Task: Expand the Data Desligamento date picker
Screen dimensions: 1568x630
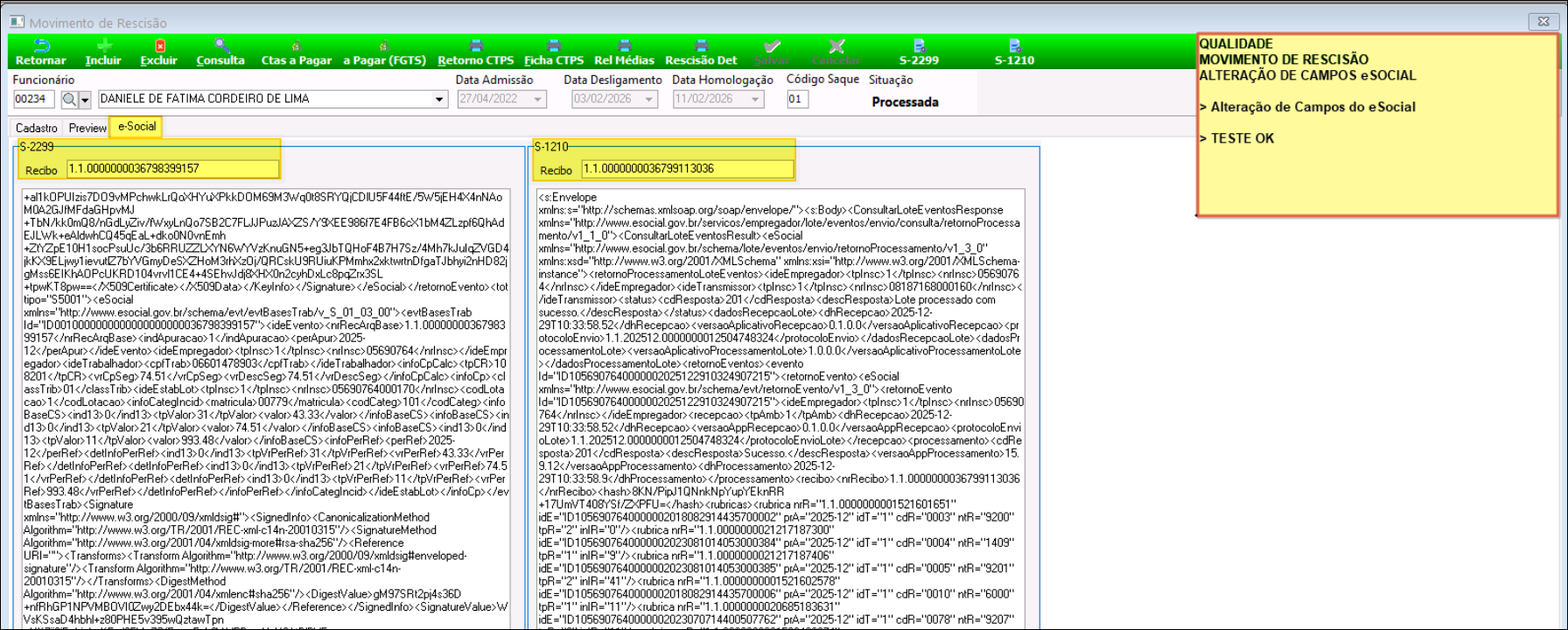Action: point(648,100)
